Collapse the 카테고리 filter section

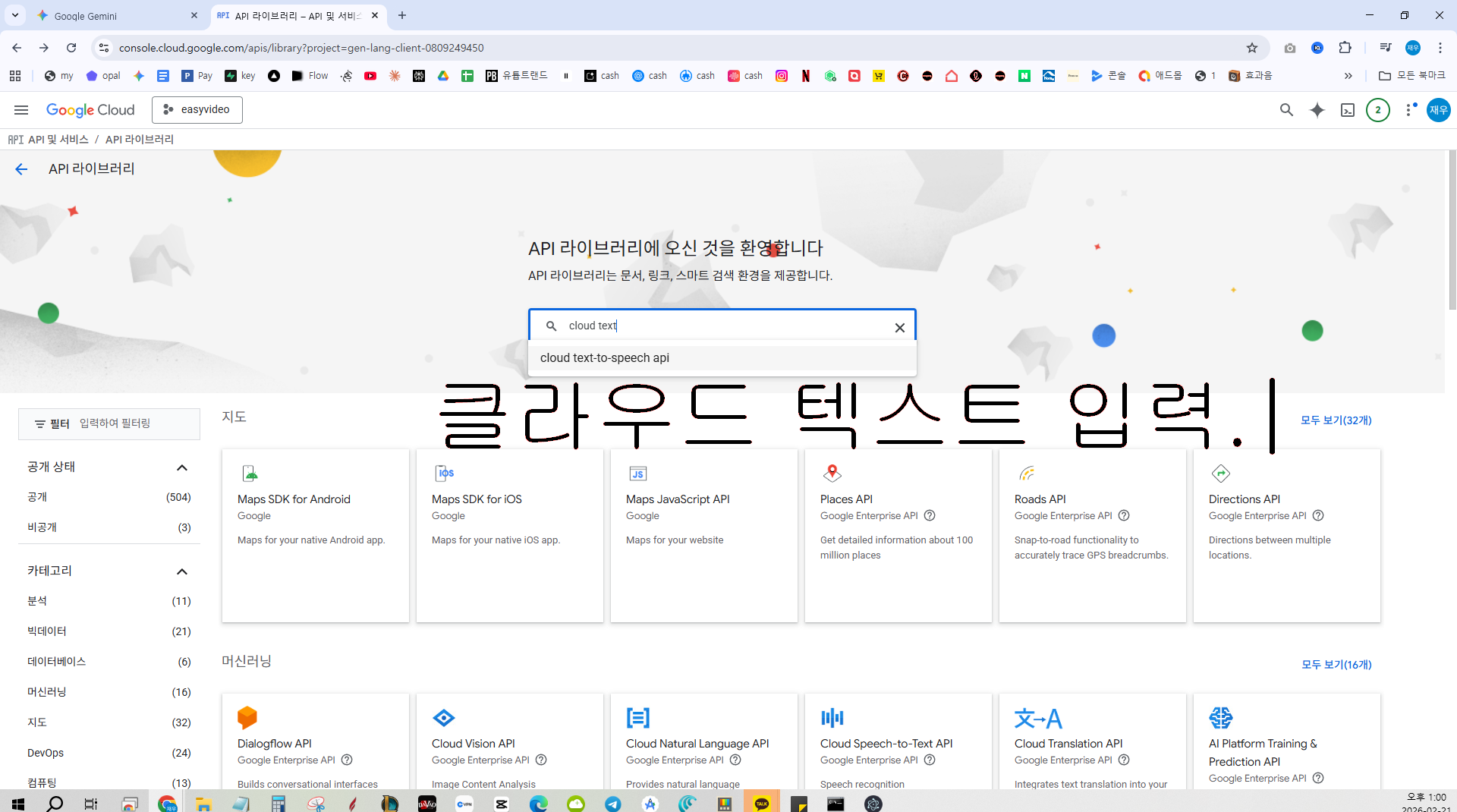[182, 571]
